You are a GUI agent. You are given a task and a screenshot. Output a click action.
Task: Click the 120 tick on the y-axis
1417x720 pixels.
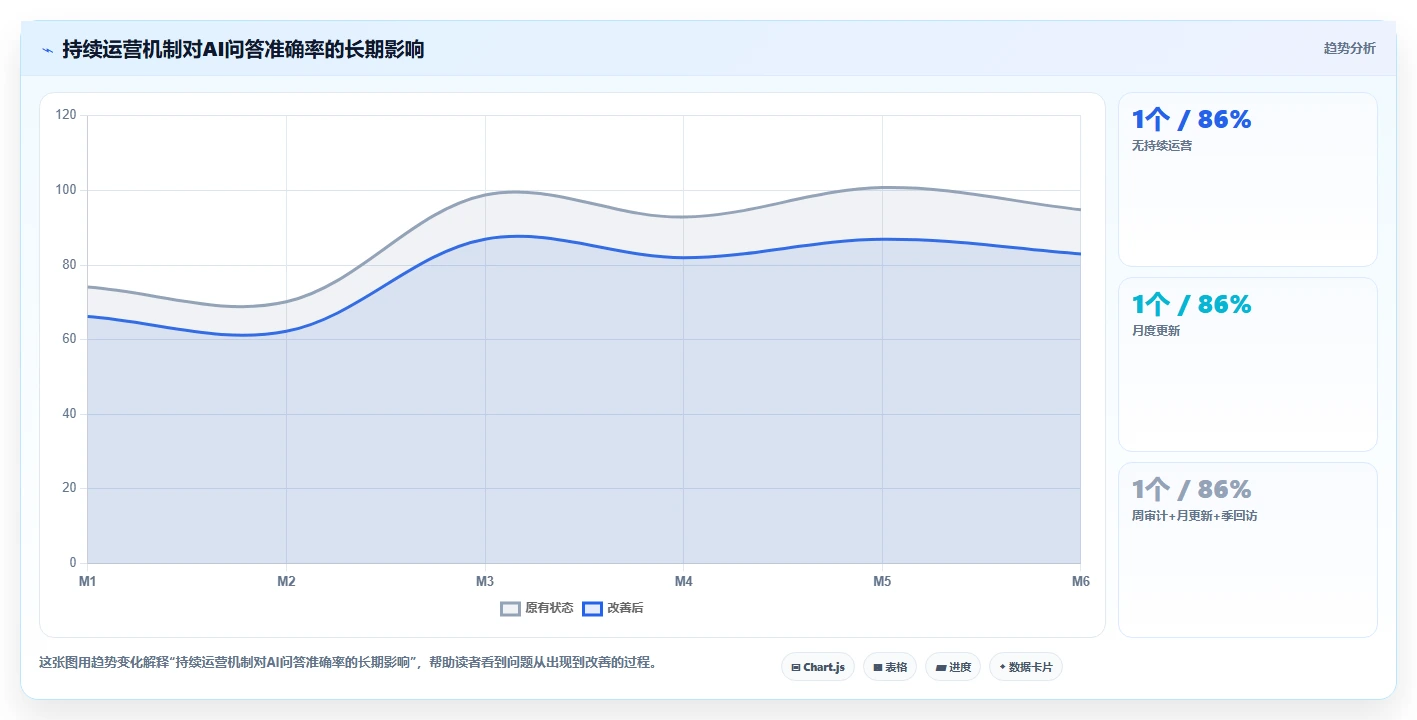[x=66, y=115]
